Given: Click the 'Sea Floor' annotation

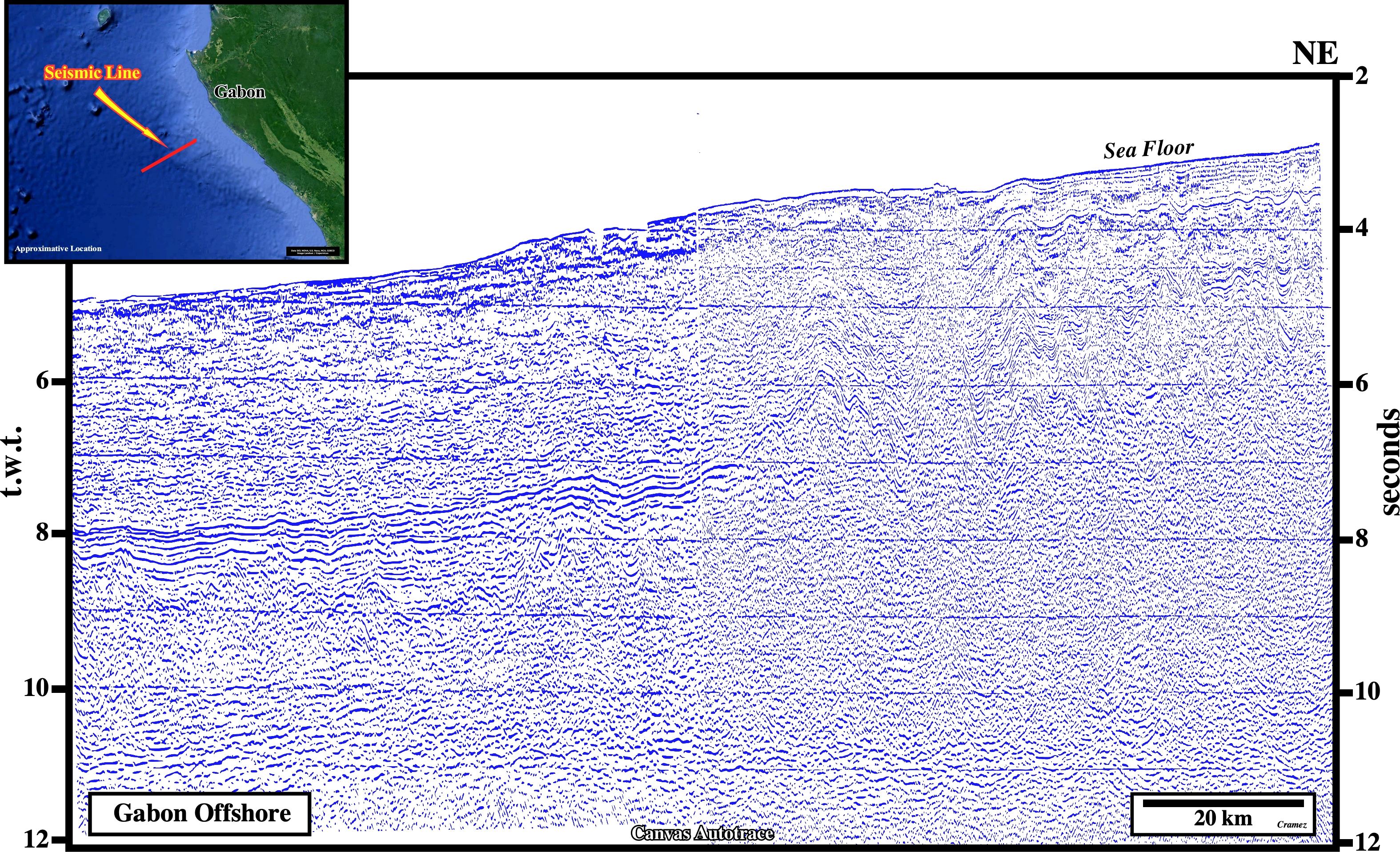Looking at the screenshot, I should coord(1148,149).
